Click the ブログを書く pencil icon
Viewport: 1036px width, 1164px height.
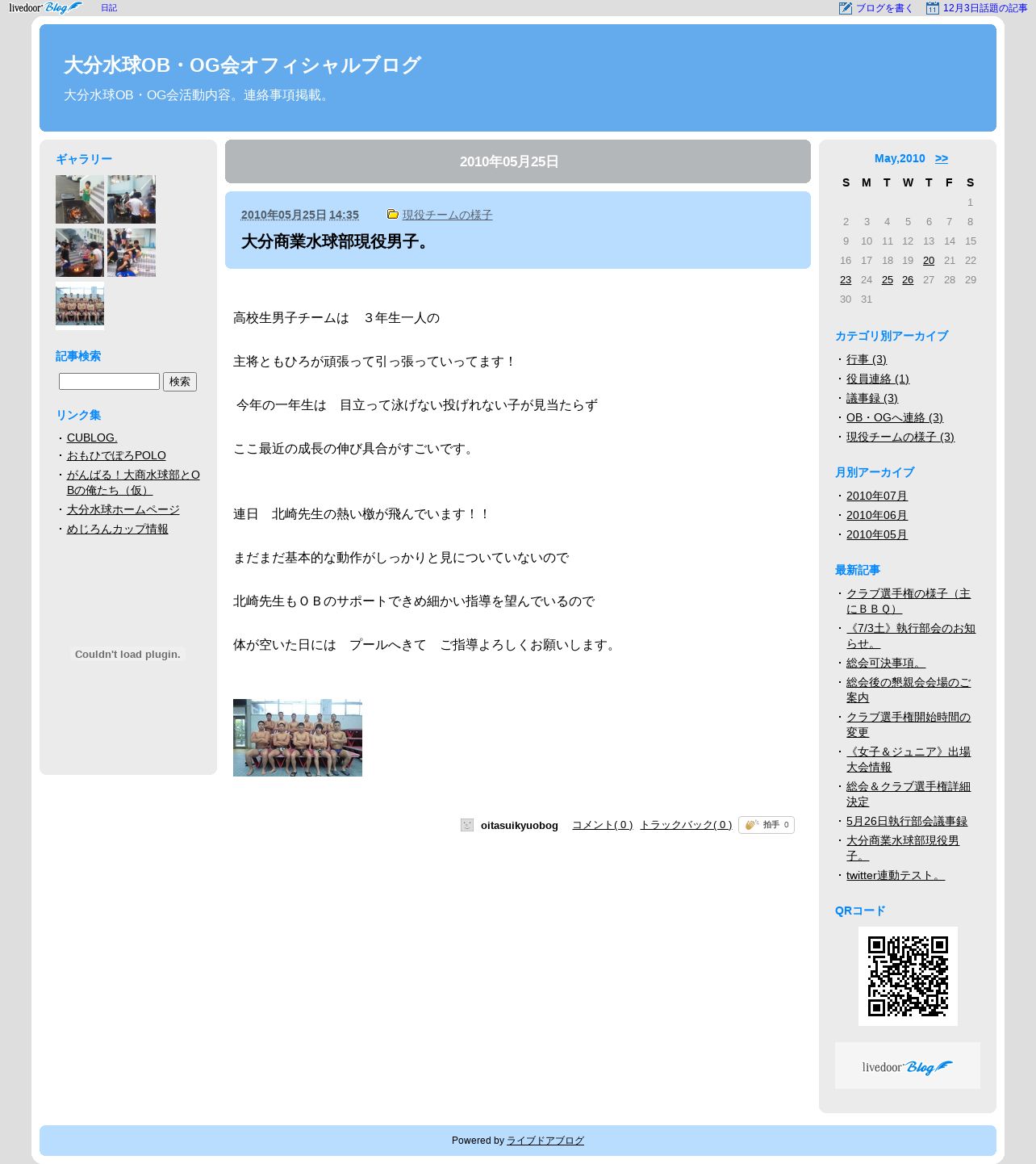(846, 8)
